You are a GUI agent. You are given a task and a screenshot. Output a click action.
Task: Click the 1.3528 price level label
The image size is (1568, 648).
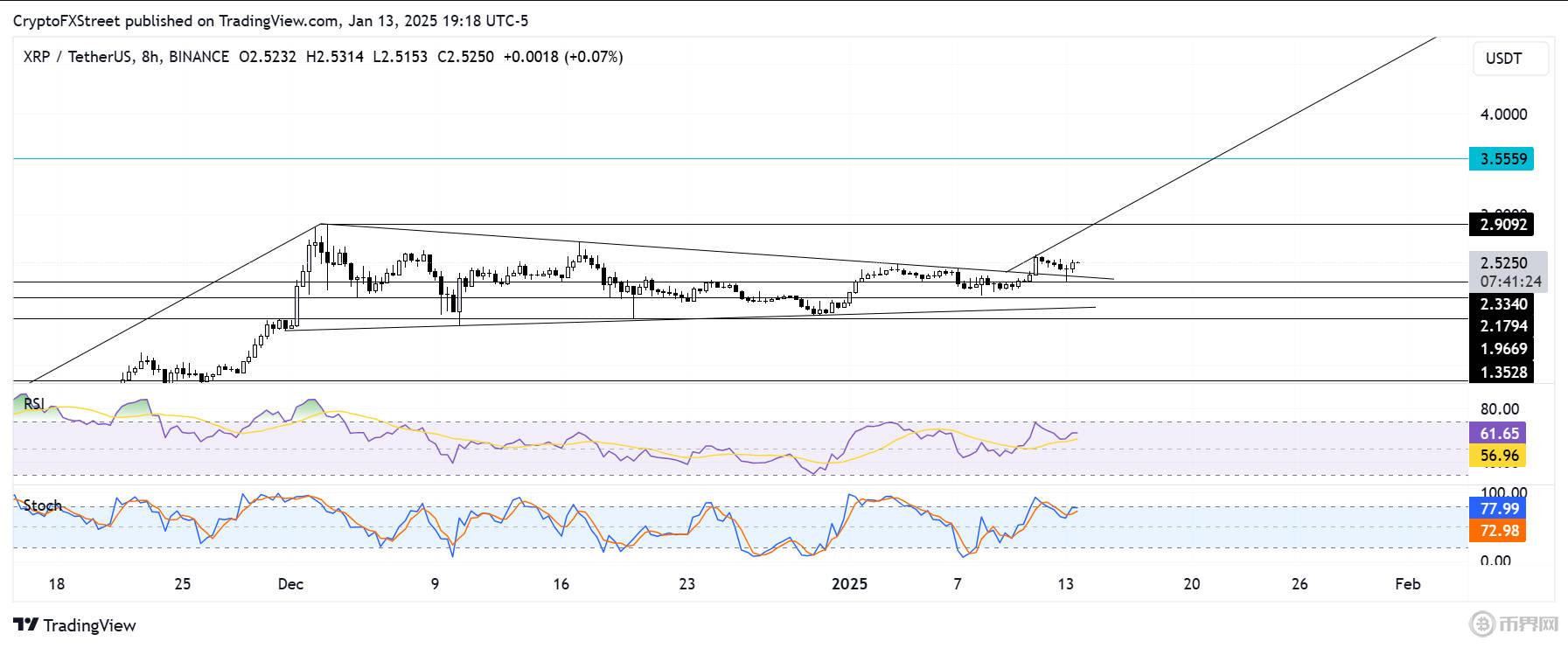[x=1502, y=373]
